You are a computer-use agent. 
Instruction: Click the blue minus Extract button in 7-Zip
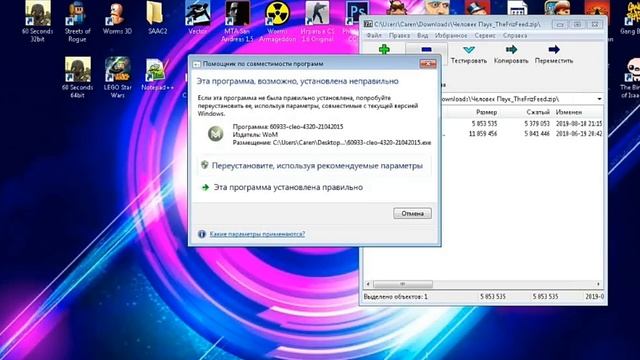(x=427, y=50)
